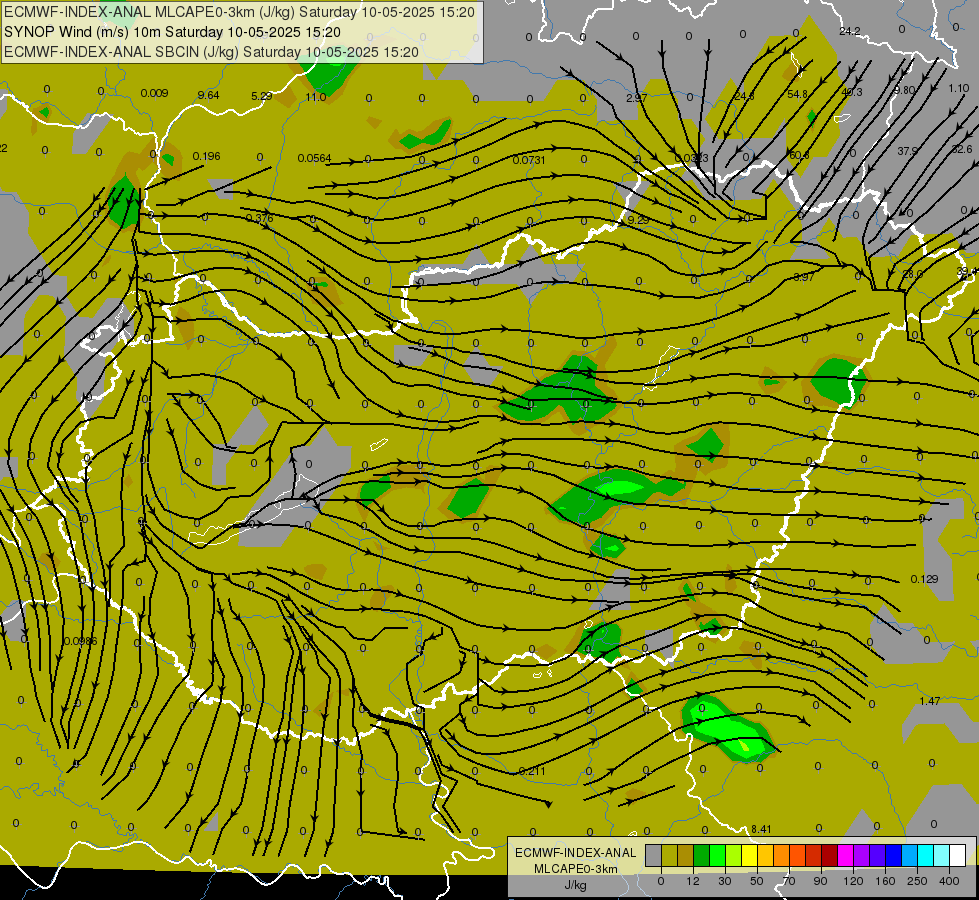The height and width of the screenshot is (900, 979).
Task: Click the map value 2.97
Action: [636, 98]
